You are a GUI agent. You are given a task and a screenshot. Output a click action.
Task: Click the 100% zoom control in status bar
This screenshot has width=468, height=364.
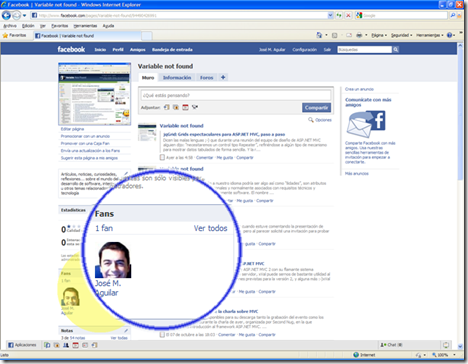[x=443, y=355]
